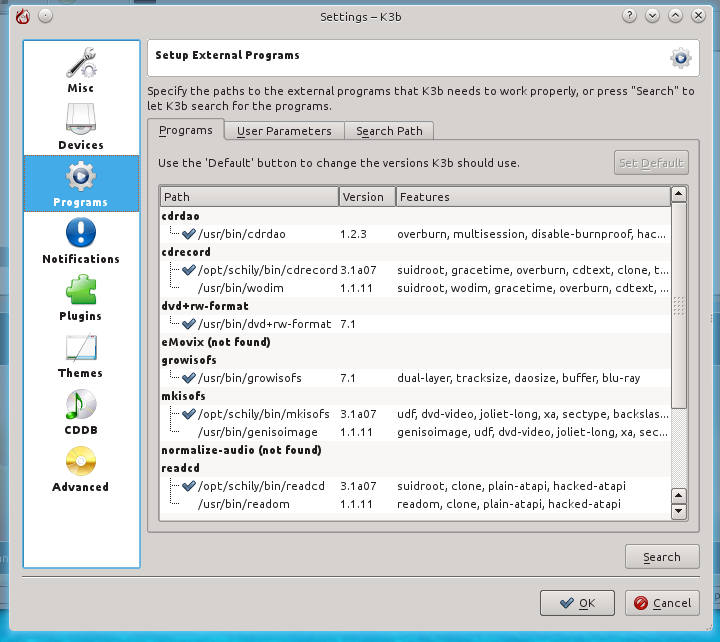Open the Notifications settings section
This screenshot has height=642, width=720.
[x=81, y=241]
